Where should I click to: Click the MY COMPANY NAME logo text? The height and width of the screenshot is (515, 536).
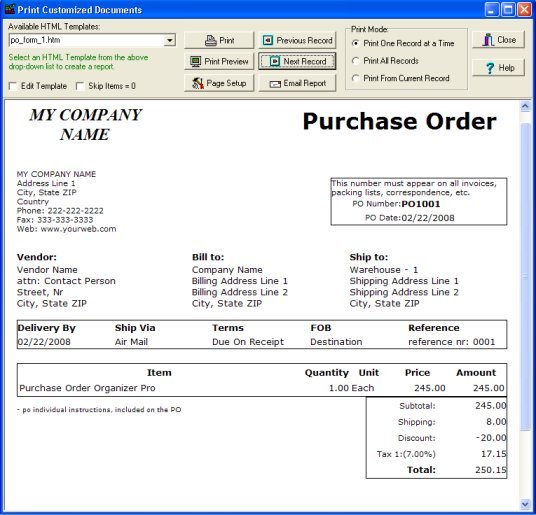pos(85,124)
